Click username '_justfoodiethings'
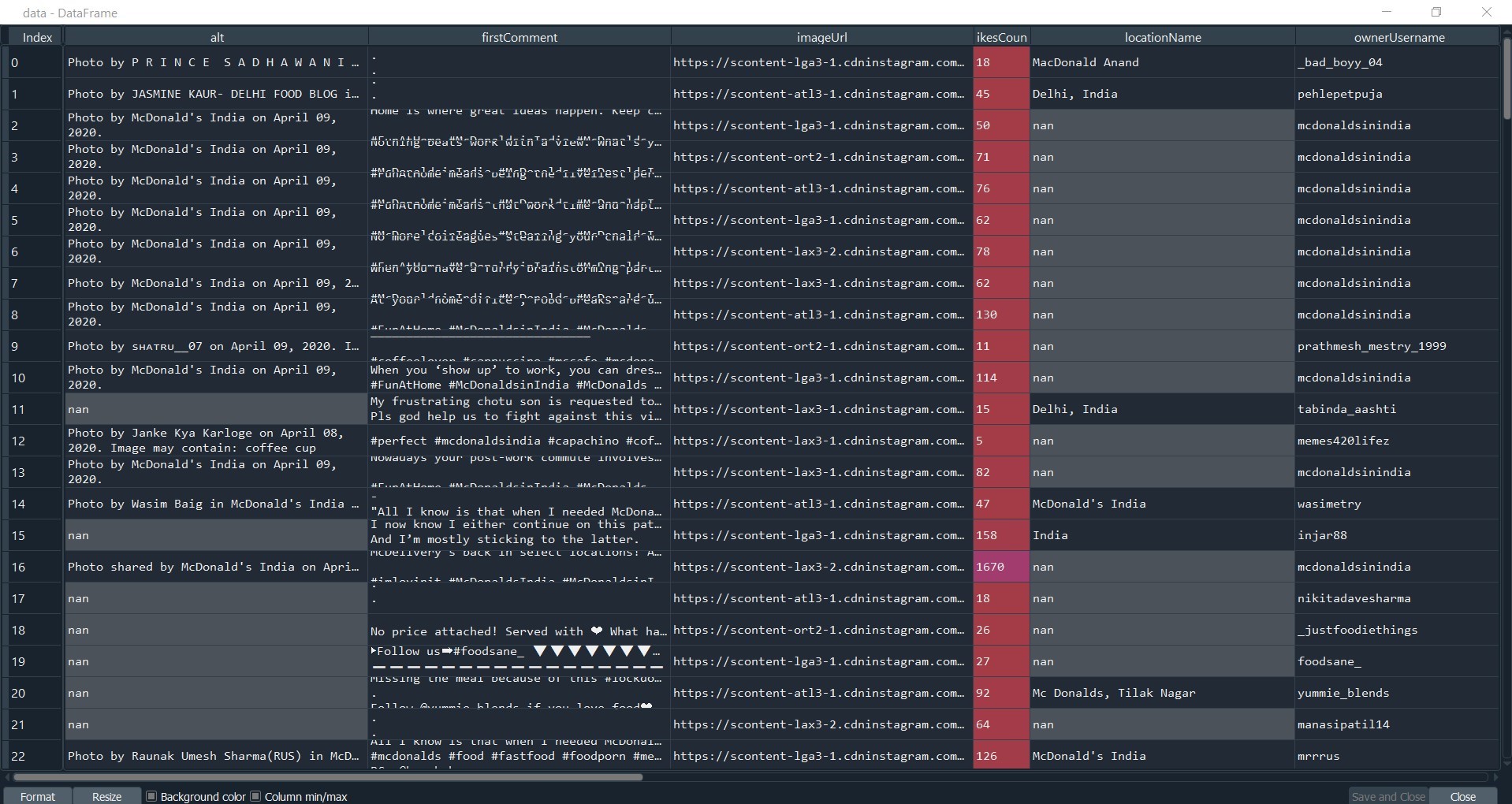The image size is (1512, 804). click(x=1397, y=630)
